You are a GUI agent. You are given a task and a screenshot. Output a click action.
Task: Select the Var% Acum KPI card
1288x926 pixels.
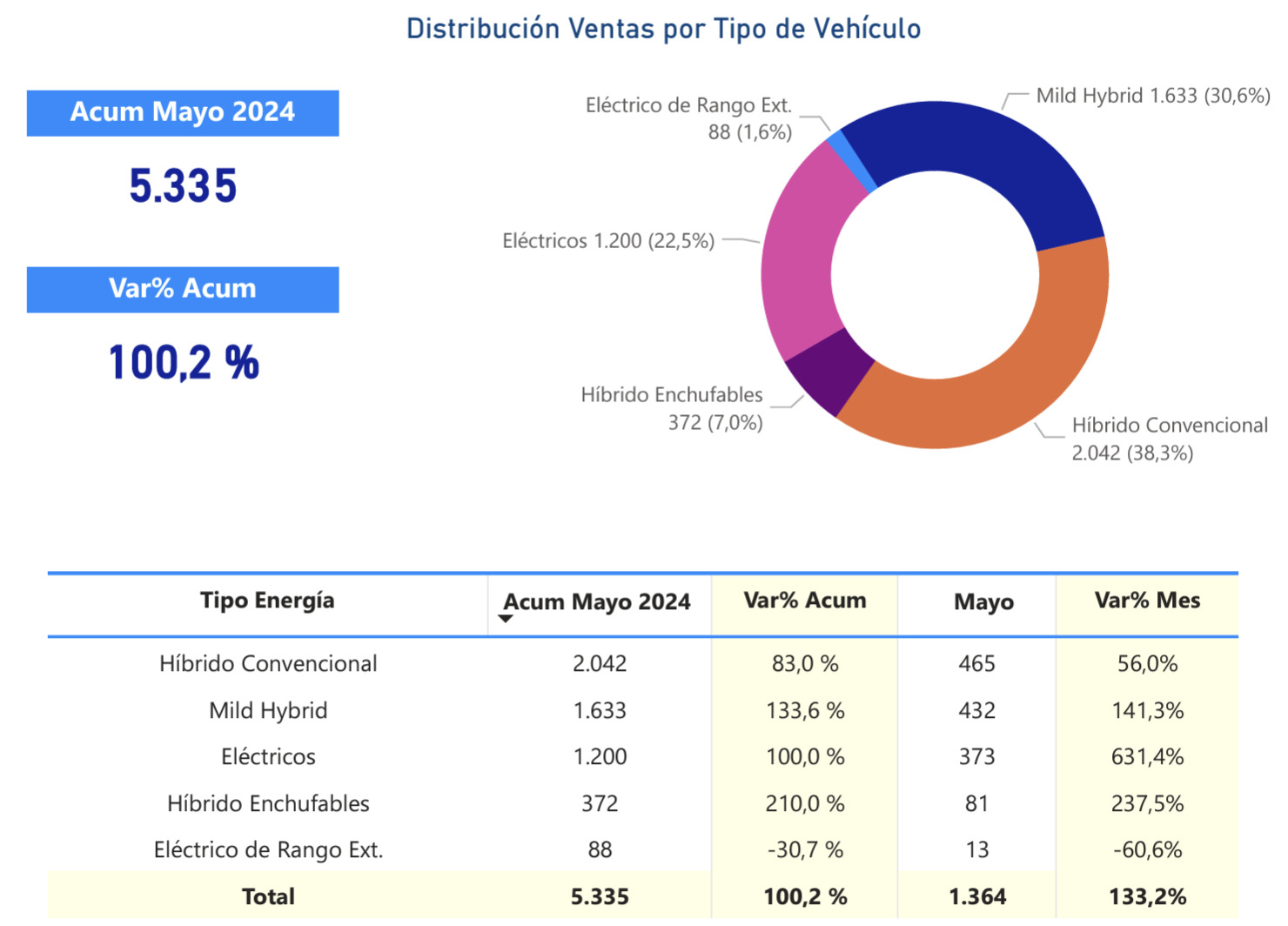pyautogui.click(x=183, y=289)
